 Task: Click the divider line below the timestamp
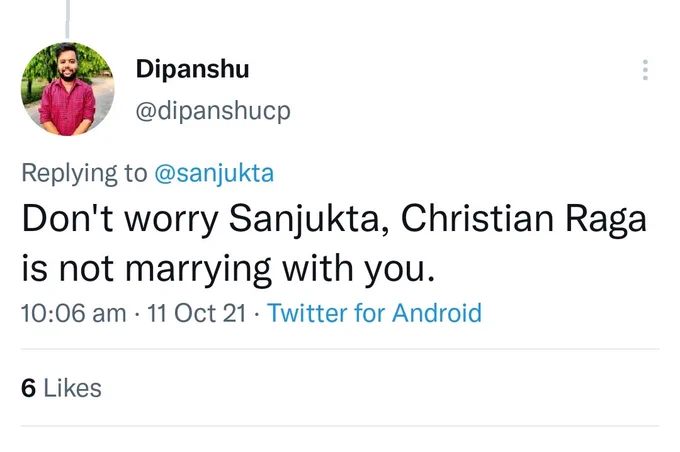click(x=340, y=349)
